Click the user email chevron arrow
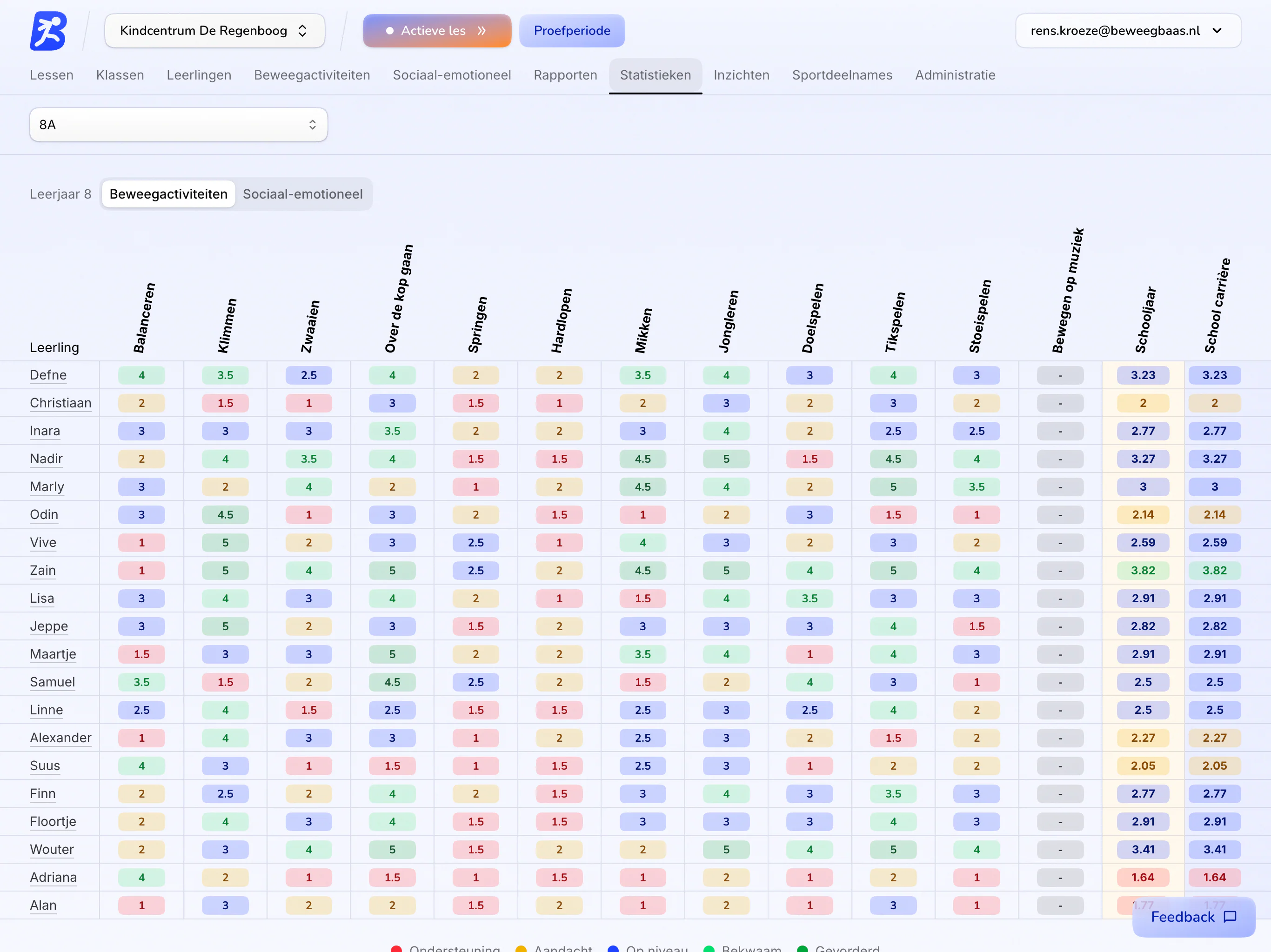This screenshot has width=1271, height=952. coord(1217,30)
